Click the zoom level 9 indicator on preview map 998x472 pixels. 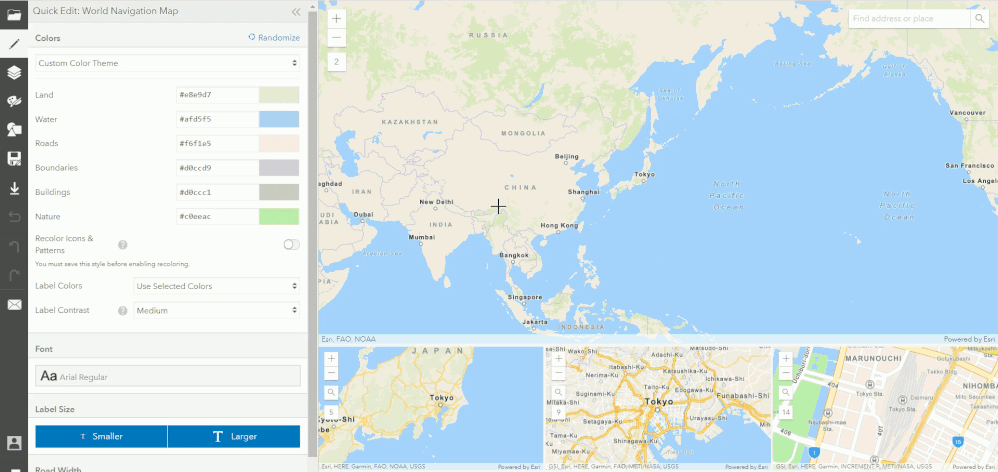pos(559,412)
